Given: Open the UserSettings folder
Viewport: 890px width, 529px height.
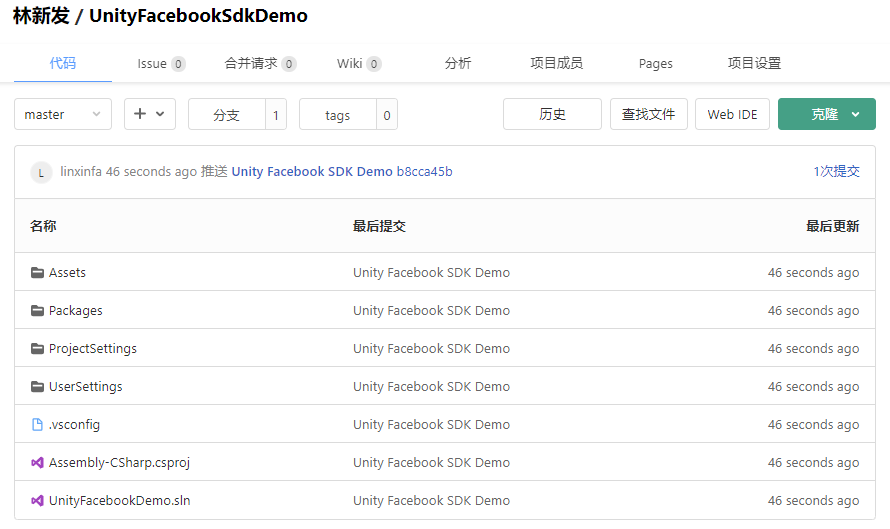Looking at the screenshot, I should (86, 387).
